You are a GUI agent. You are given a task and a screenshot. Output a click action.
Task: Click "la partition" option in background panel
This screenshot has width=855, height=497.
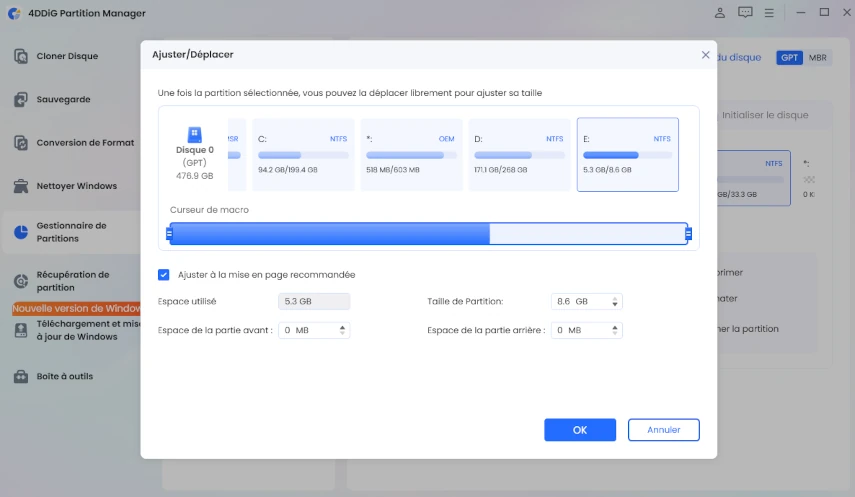pos(748,329)
